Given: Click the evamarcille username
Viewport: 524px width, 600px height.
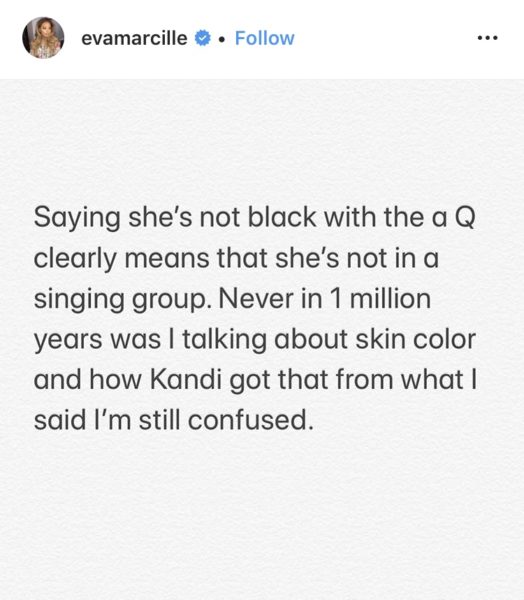Looking at the screenshot, I should point(134,38).
